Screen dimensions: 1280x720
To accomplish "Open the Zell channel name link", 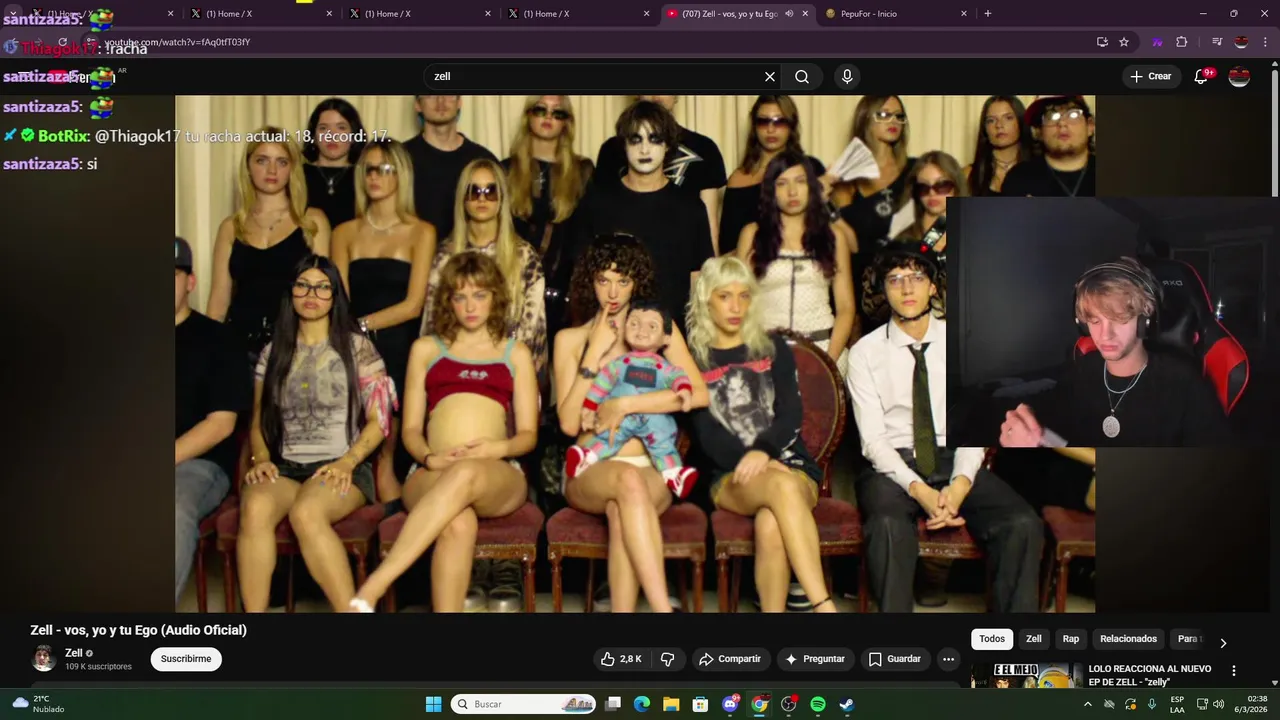I will coord(74,653).
